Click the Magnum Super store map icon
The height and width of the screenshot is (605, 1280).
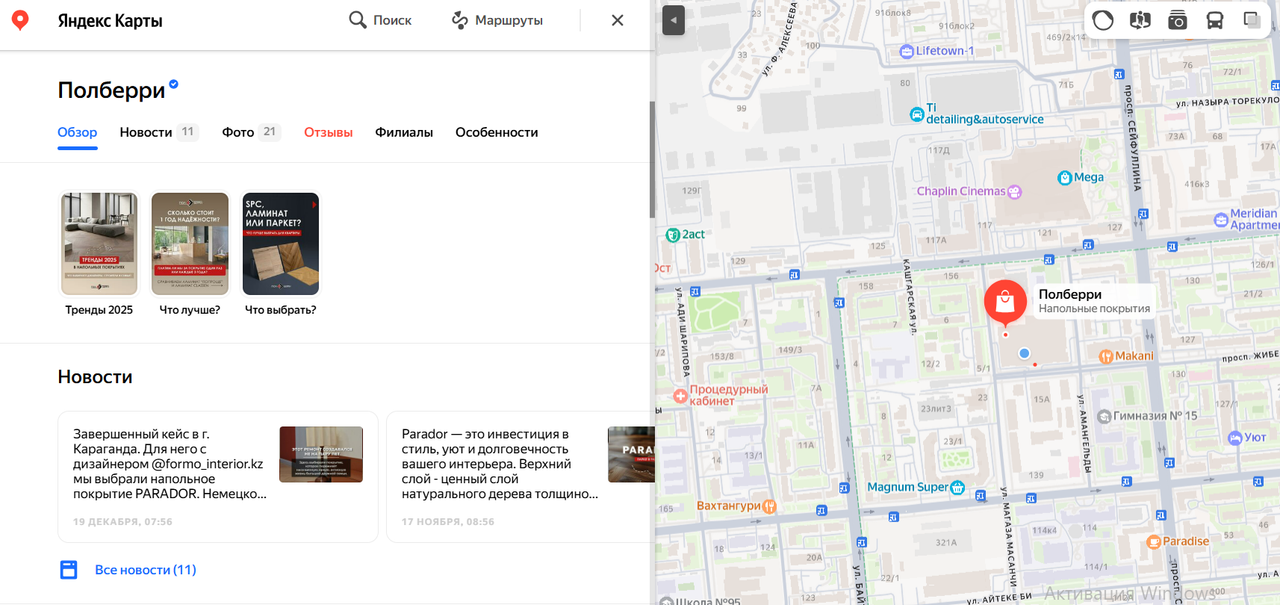pyautogui.click(x=957, y=488)
